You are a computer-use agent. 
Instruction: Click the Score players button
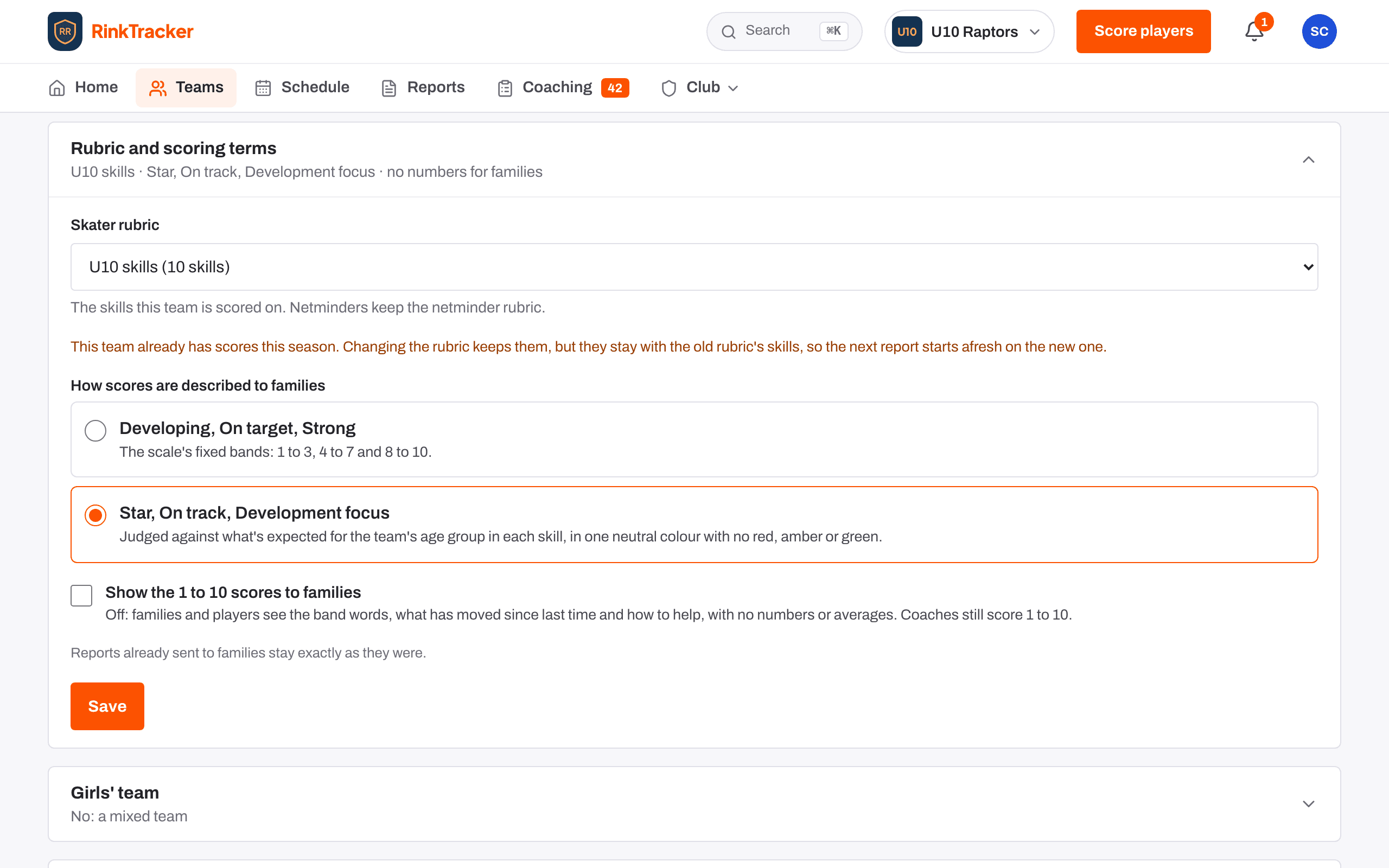(x=1143, y=31)
